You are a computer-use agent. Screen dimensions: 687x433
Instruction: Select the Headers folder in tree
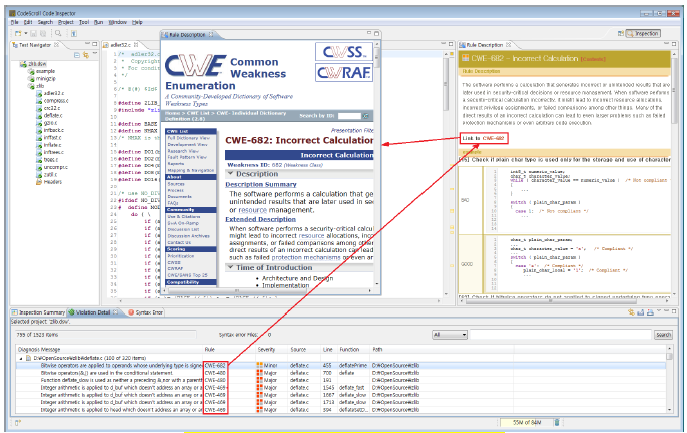tap(53, 182)
